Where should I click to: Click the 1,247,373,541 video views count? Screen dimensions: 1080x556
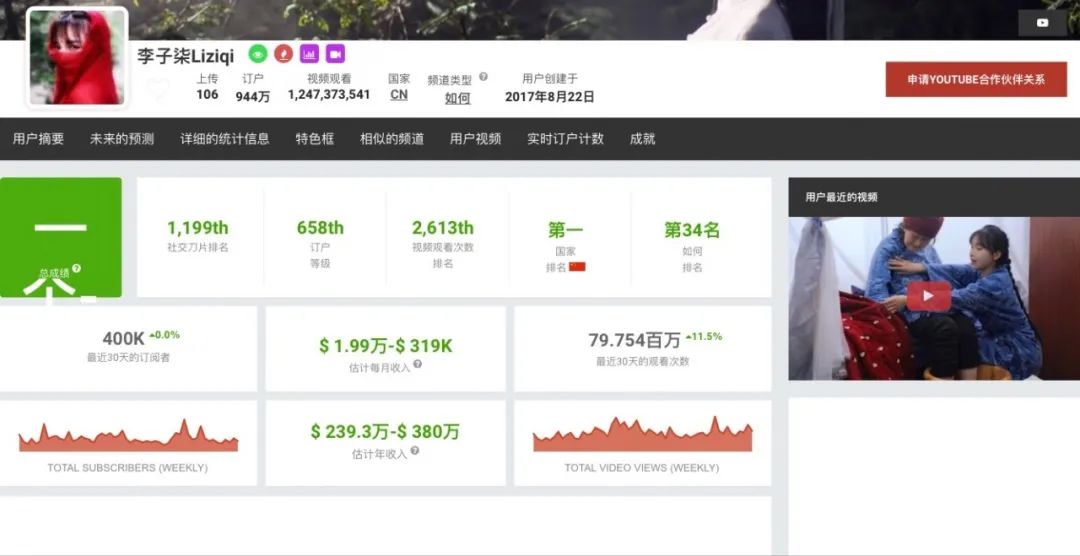coord(329,94)
